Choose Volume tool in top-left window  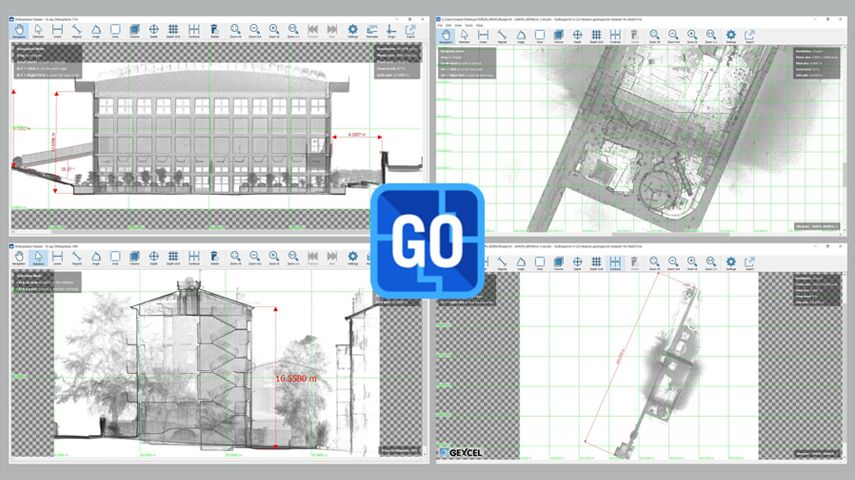click(135, 31)
